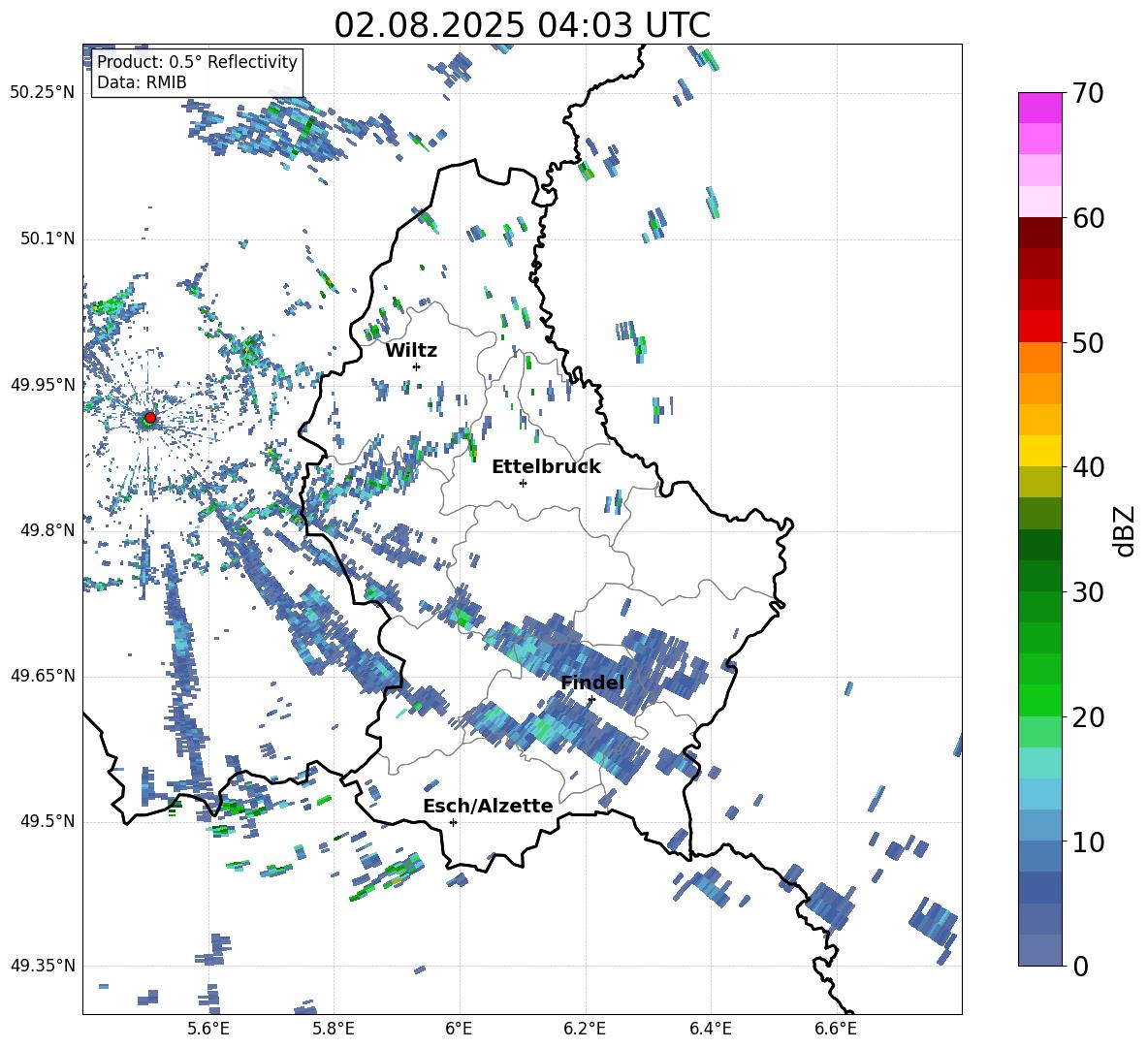Click the Esch/Alzette cross marker
The height and width of the screenshot is (1048, 1148).
(x=453, y=822)
